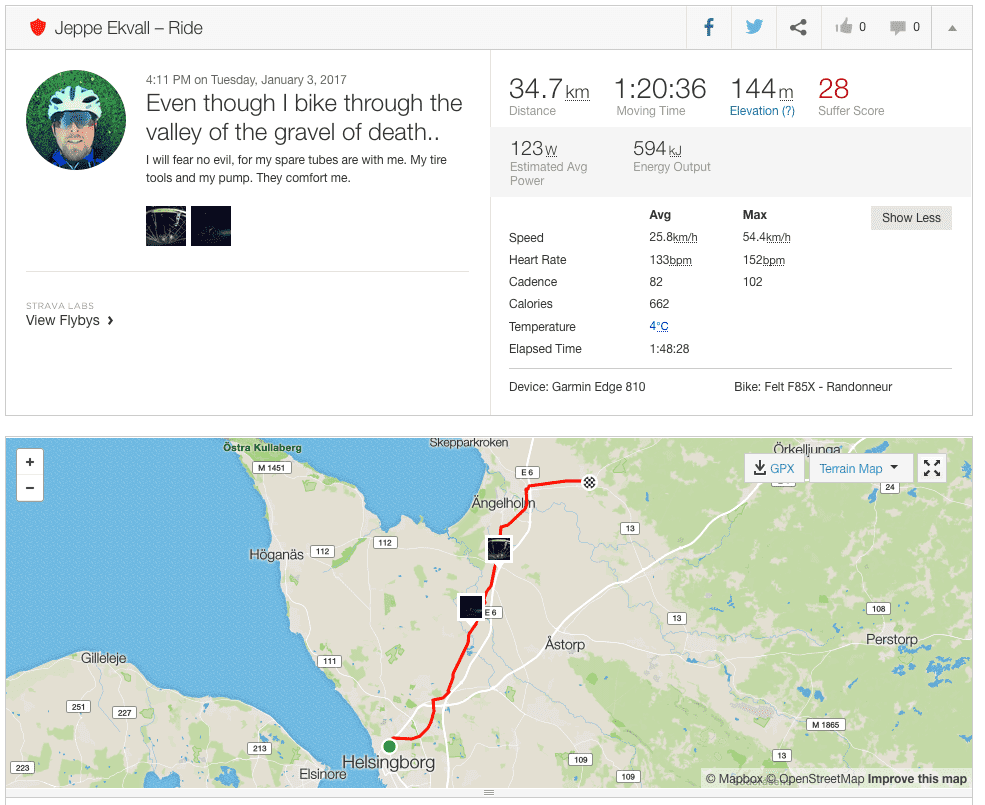Open first ride photo thumbnail
The image size is (985, 805).
tap(166, 226)
